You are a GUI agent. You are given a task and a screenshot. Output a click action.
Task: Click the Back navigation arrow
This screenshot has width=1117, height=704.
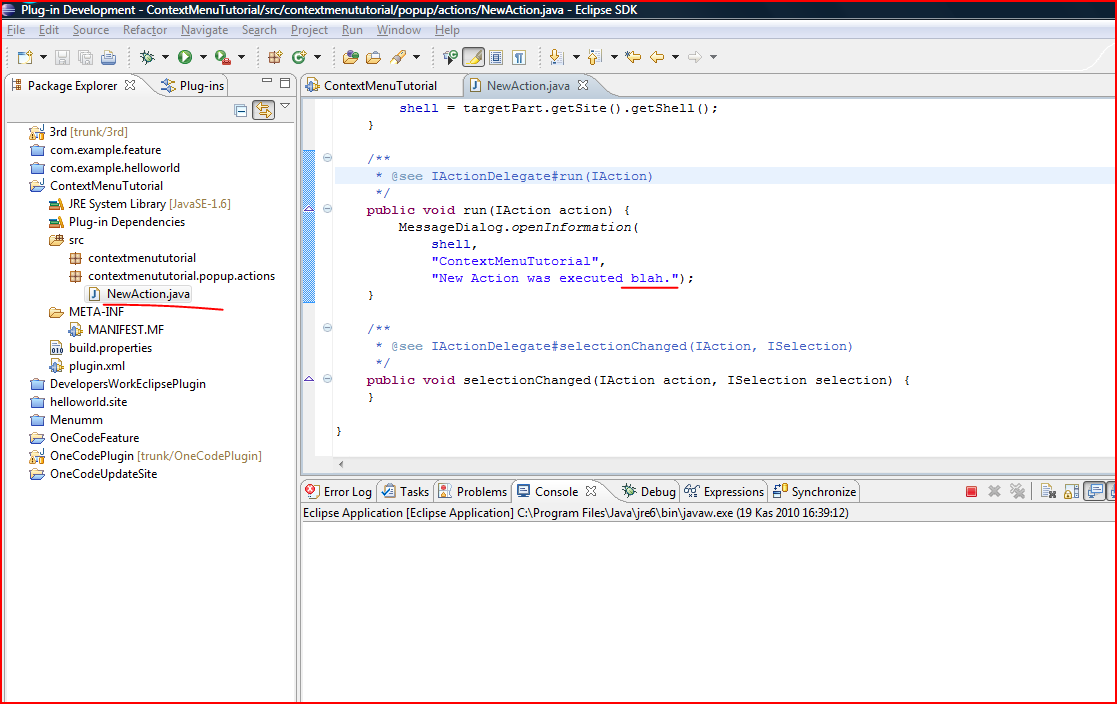pos(657,57)
